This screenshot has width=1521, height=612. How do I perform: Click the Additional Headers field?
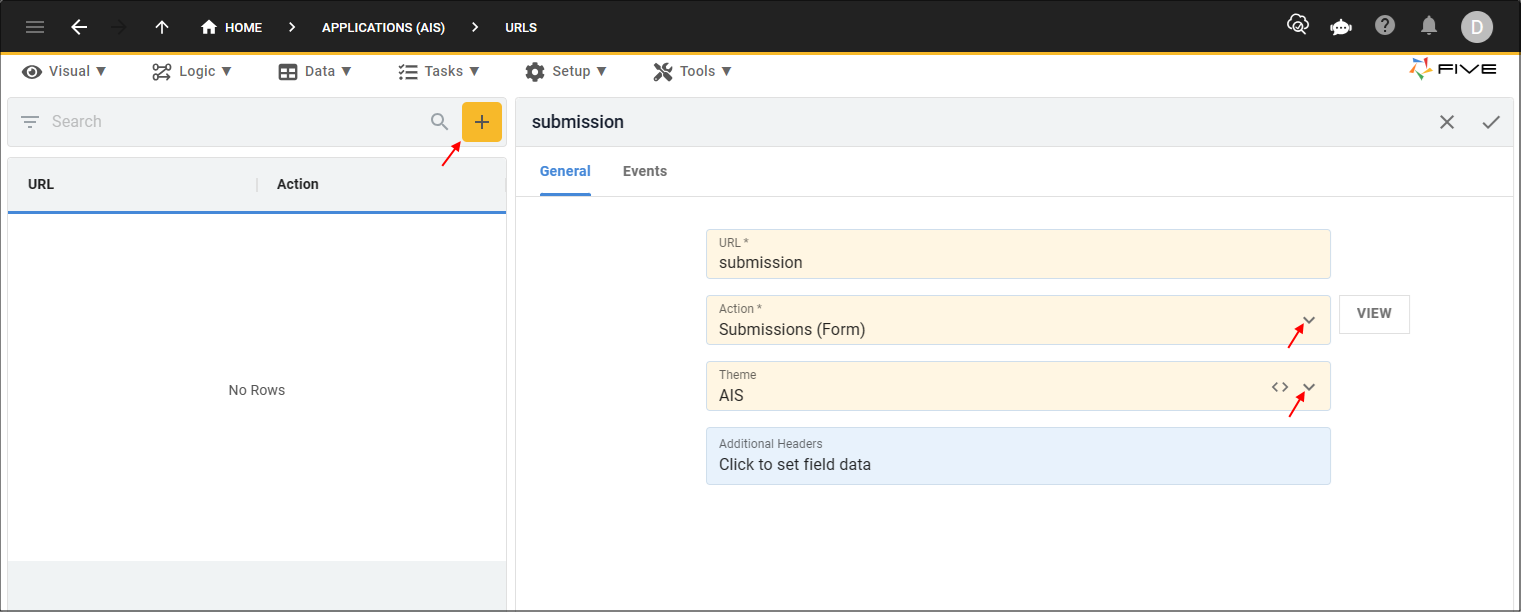click(x=1018, y=456)
